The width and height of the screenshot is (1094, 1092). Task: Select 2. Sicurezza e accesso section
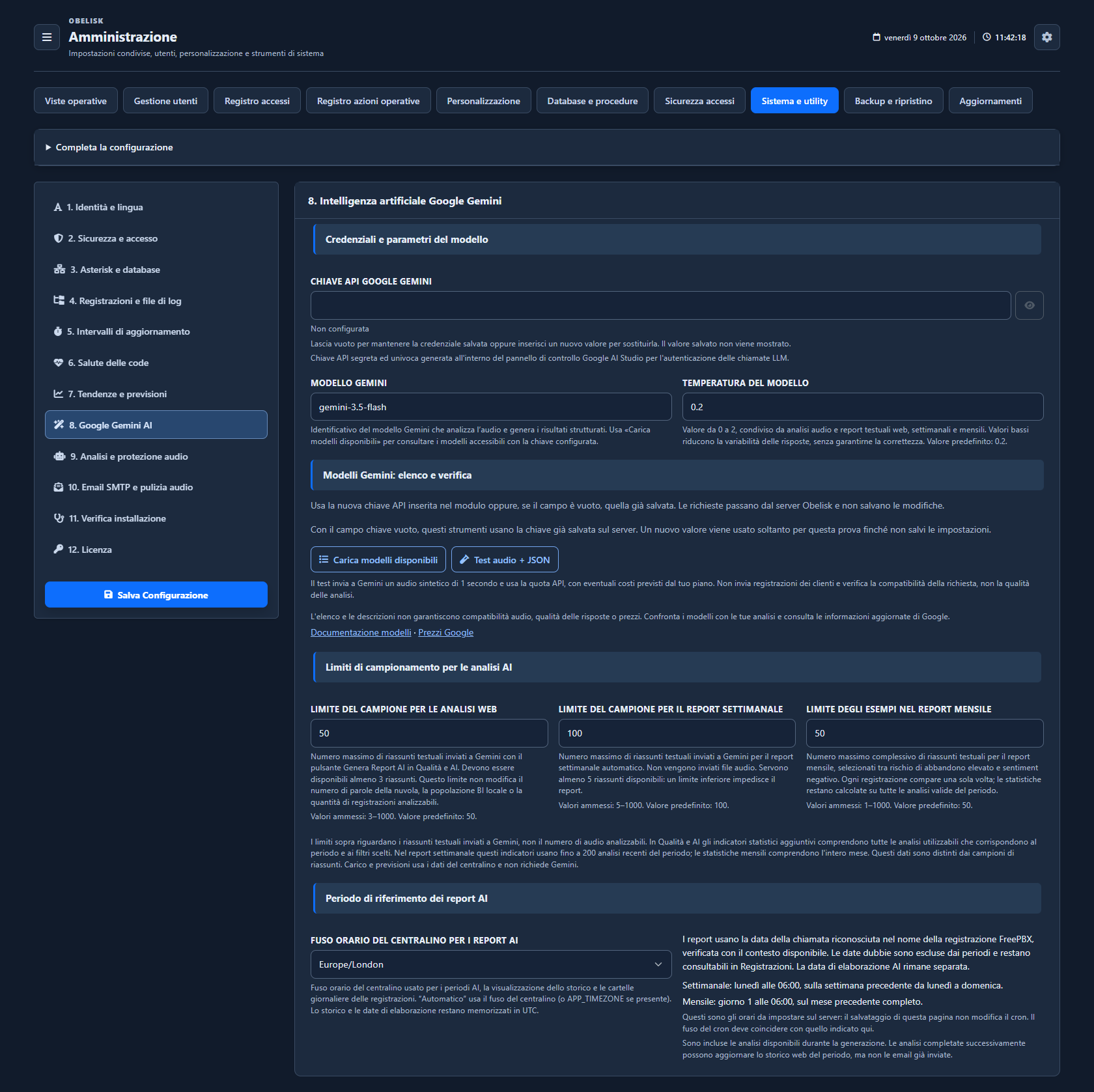click(x=156, y=238)
